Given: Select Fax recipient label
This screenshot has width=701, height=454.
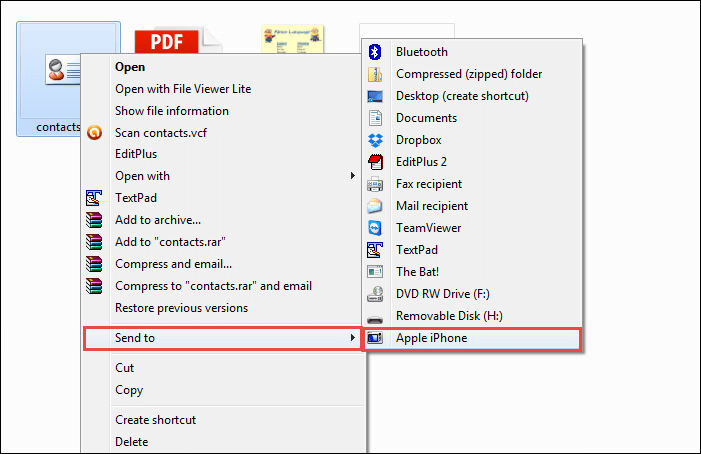Looking at the screenshot, I should click(429, 184).
